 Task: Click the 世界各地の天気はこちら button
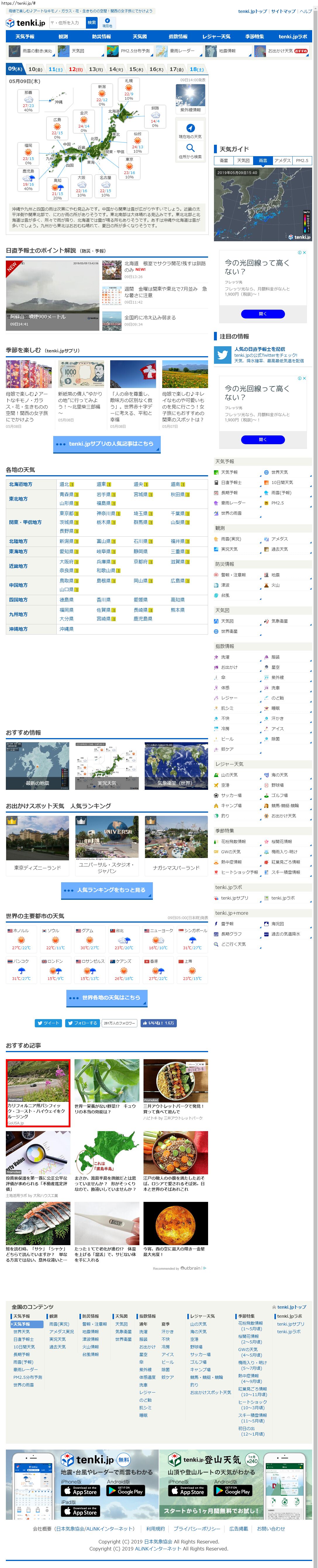[107, 998]
